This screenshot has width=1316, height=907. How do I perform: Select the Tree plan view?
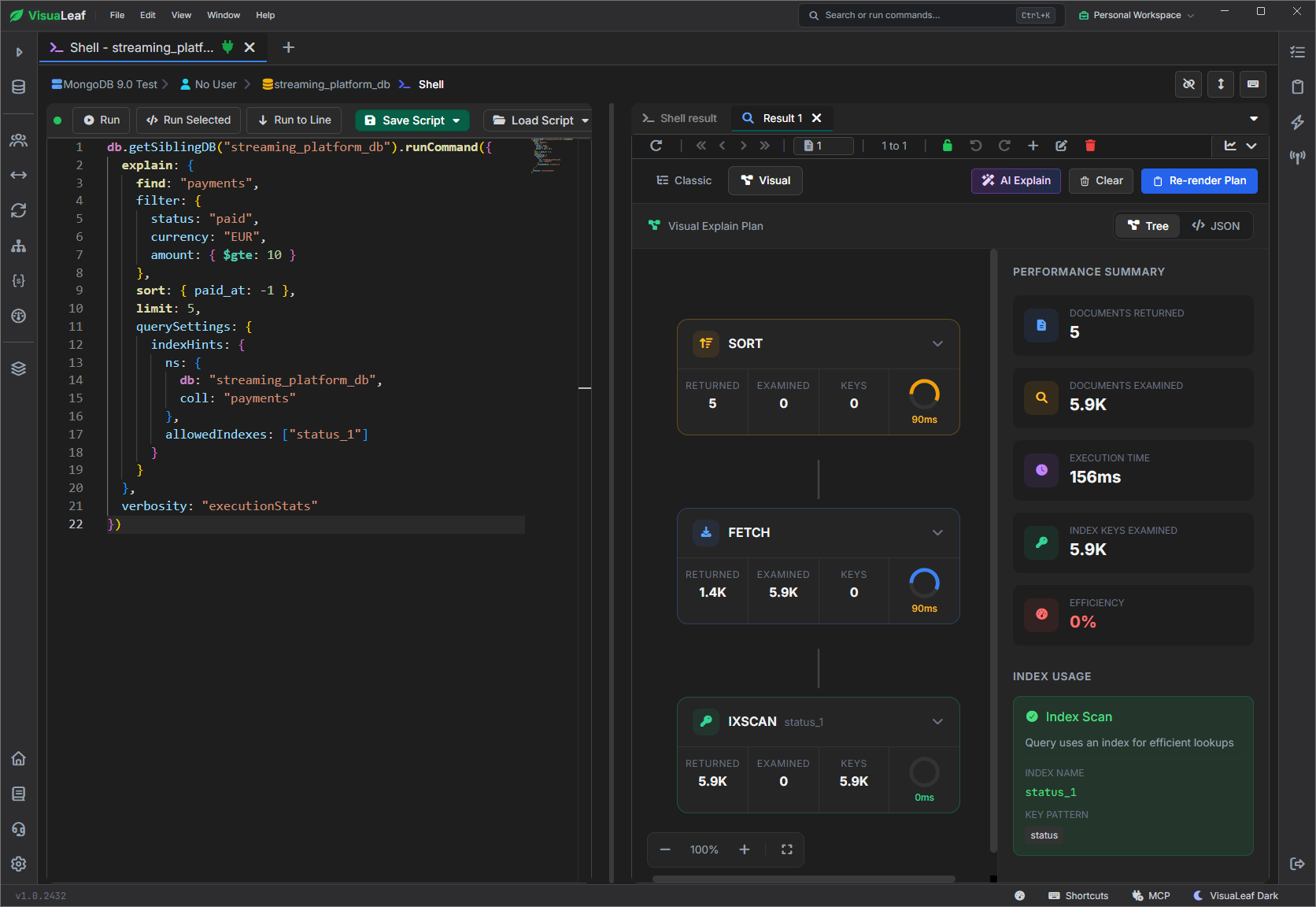point(1148,226)
